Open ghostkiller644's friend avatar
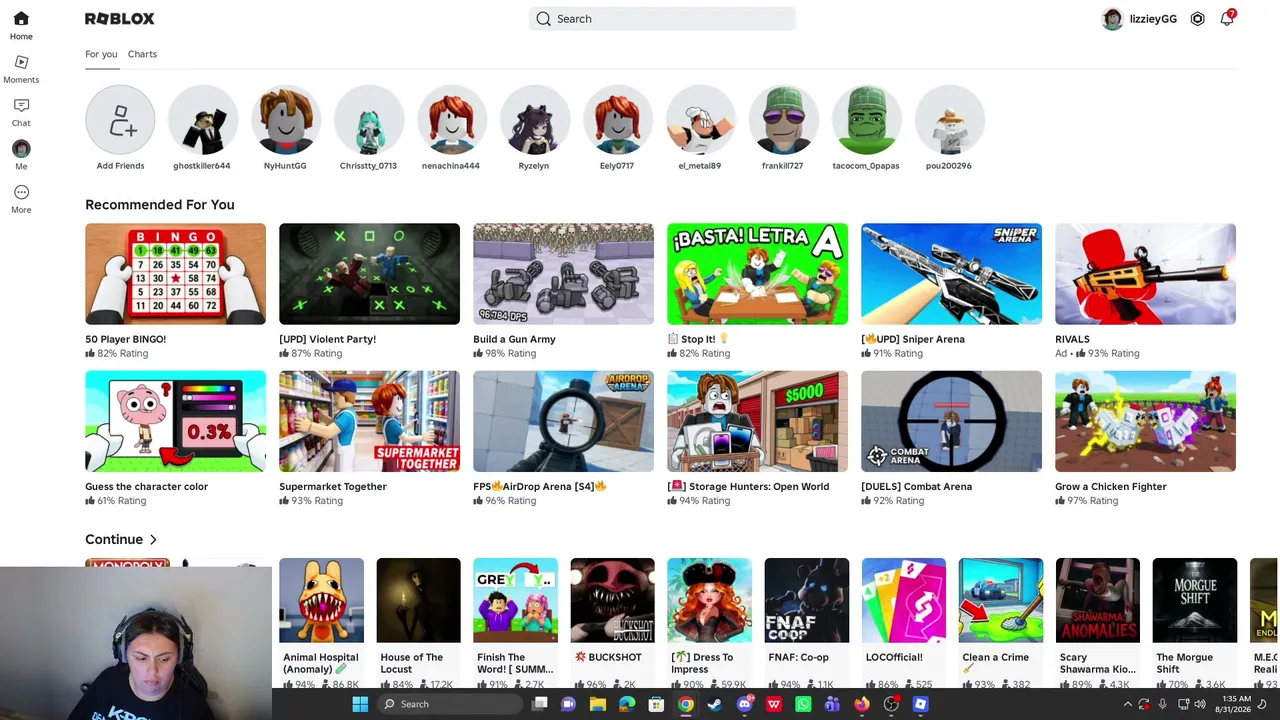Viewport: 1280px width, 720px height. coord(203,120)
